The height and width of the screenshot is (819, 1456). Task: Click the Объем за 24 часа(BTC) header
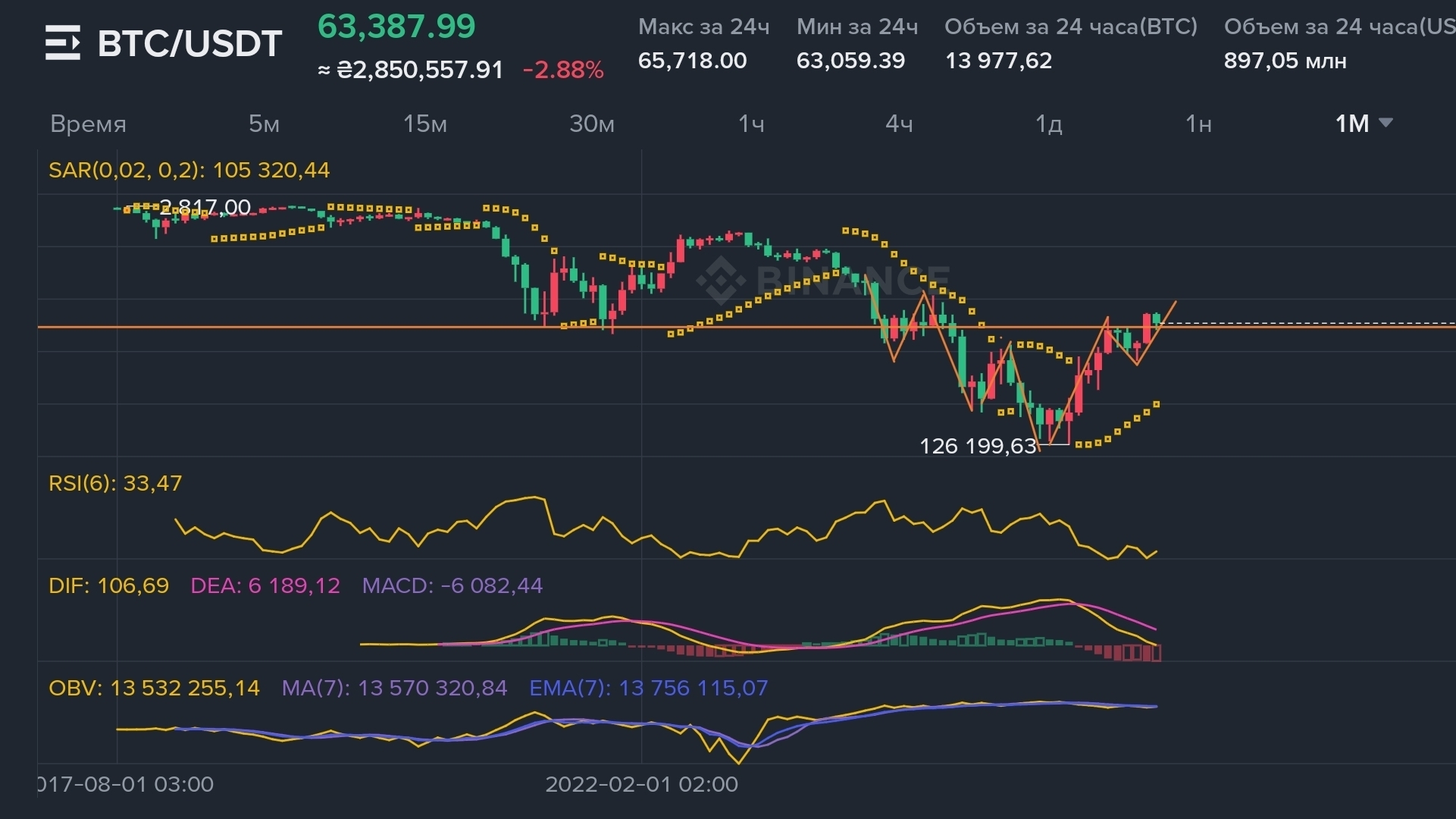coord(1070,27)
